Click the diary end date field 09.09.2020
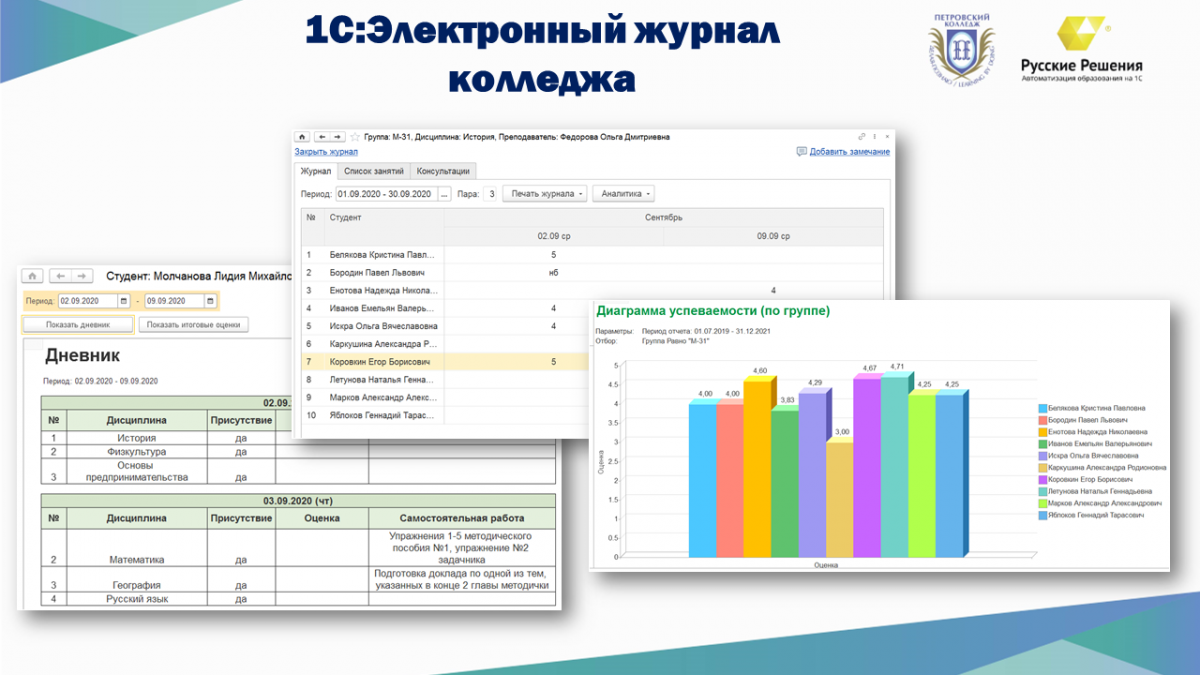Image resolution: width=1200 pixels, height=675 pixels. pyautogui.click(x=174, y=300)
